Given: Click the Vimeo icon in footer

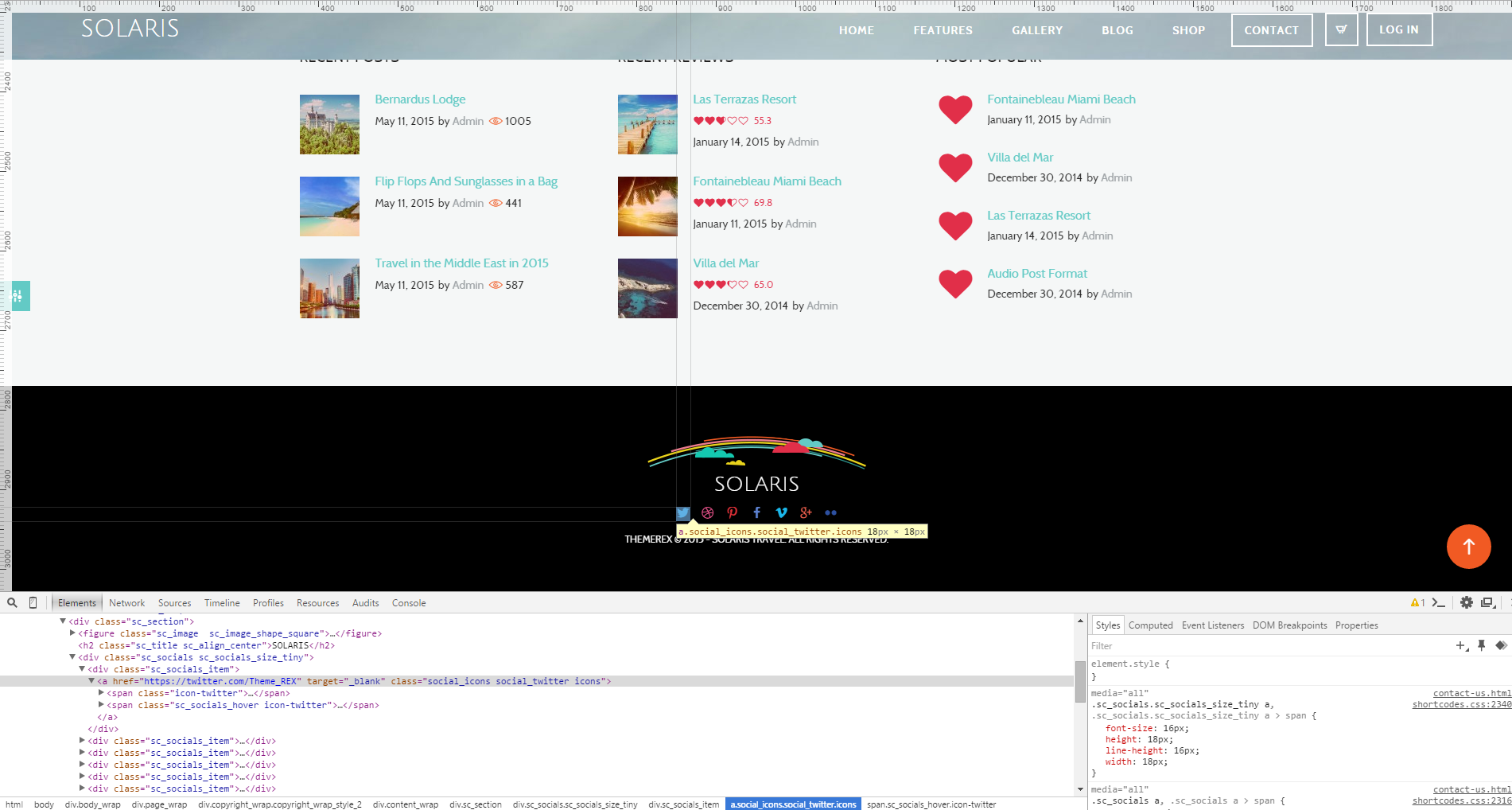Looking at the screenshot, I should click(x=781, y=513).
